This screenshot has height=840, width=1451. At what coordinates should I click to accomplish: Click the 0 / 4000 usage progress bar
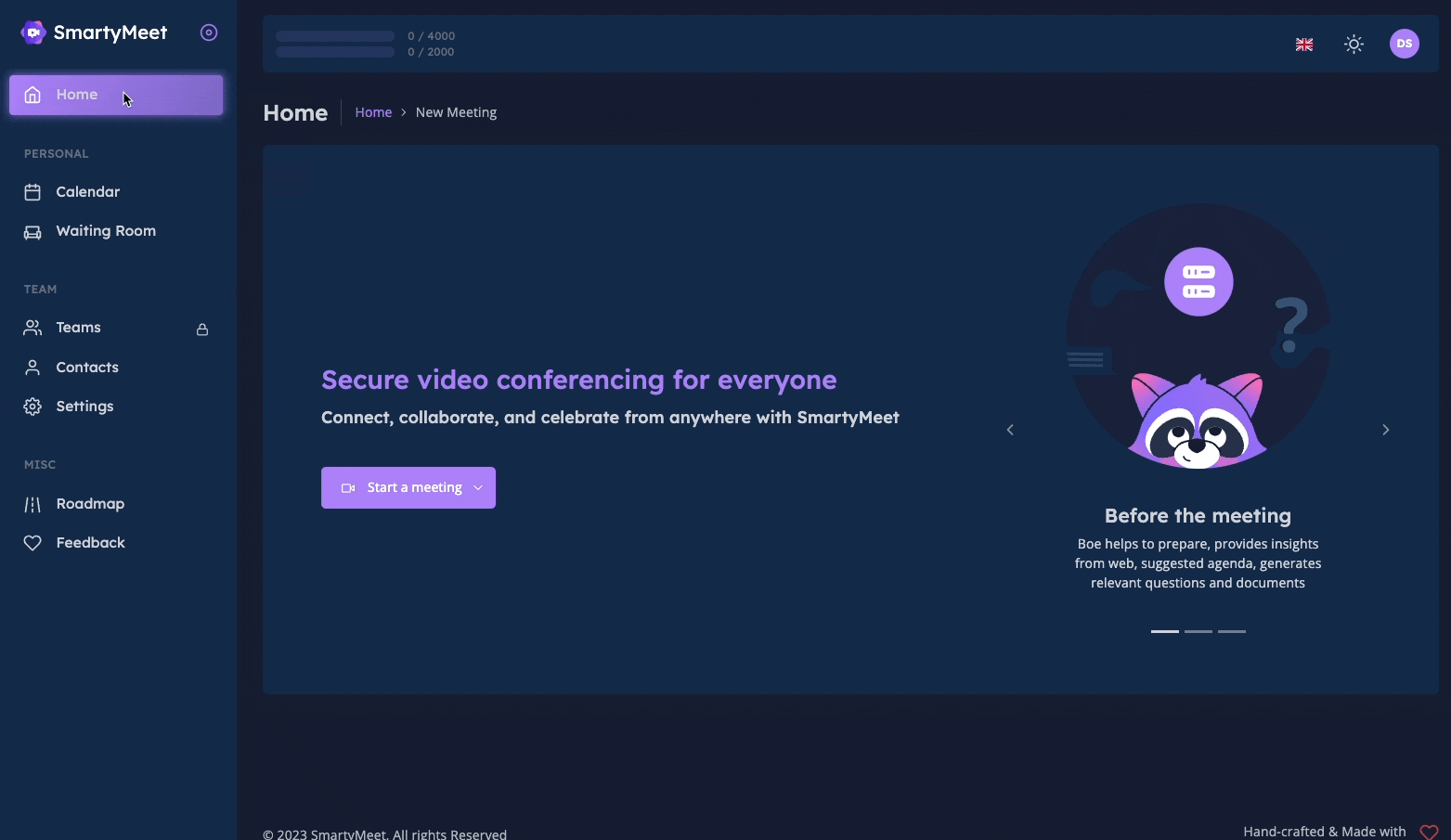[335, 36]
